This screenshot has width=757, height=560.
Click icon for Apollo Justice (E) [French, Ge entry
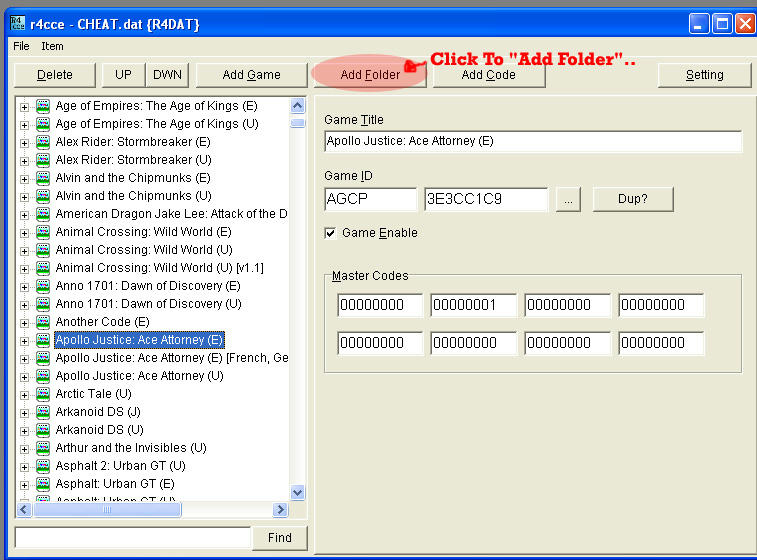click(43, 358)
